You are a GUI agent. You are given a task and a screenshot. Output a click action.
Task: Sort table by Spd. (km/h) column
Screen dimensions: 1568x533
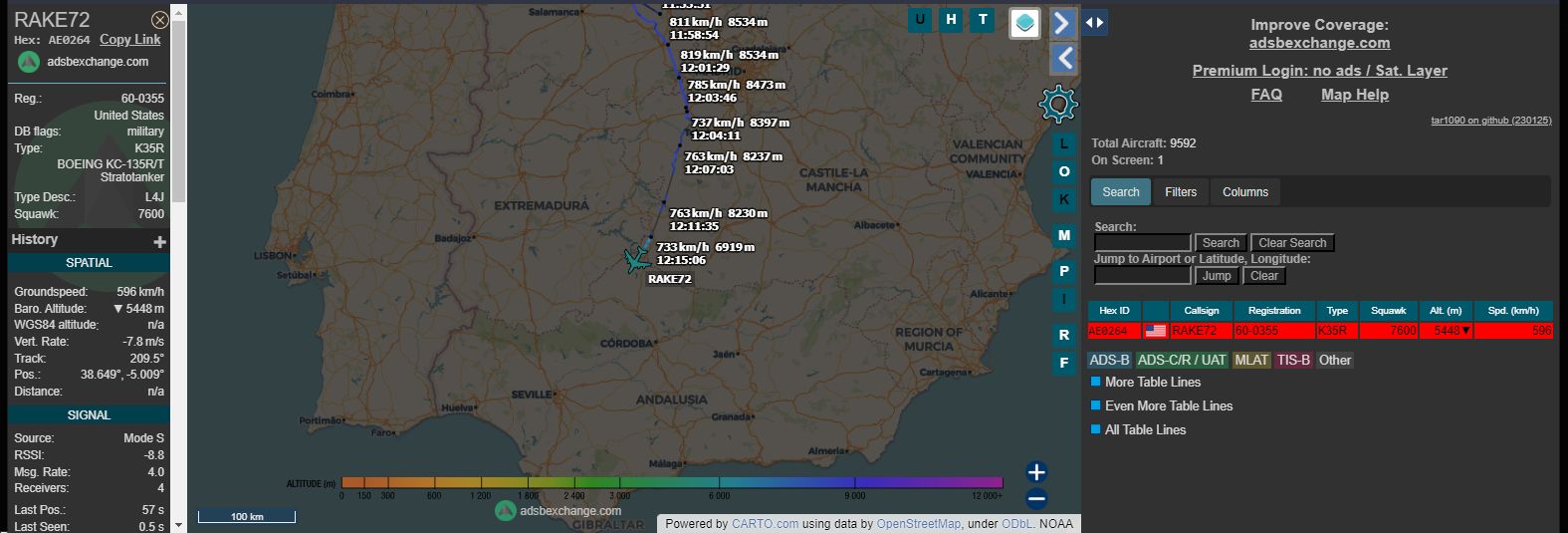1513,311
